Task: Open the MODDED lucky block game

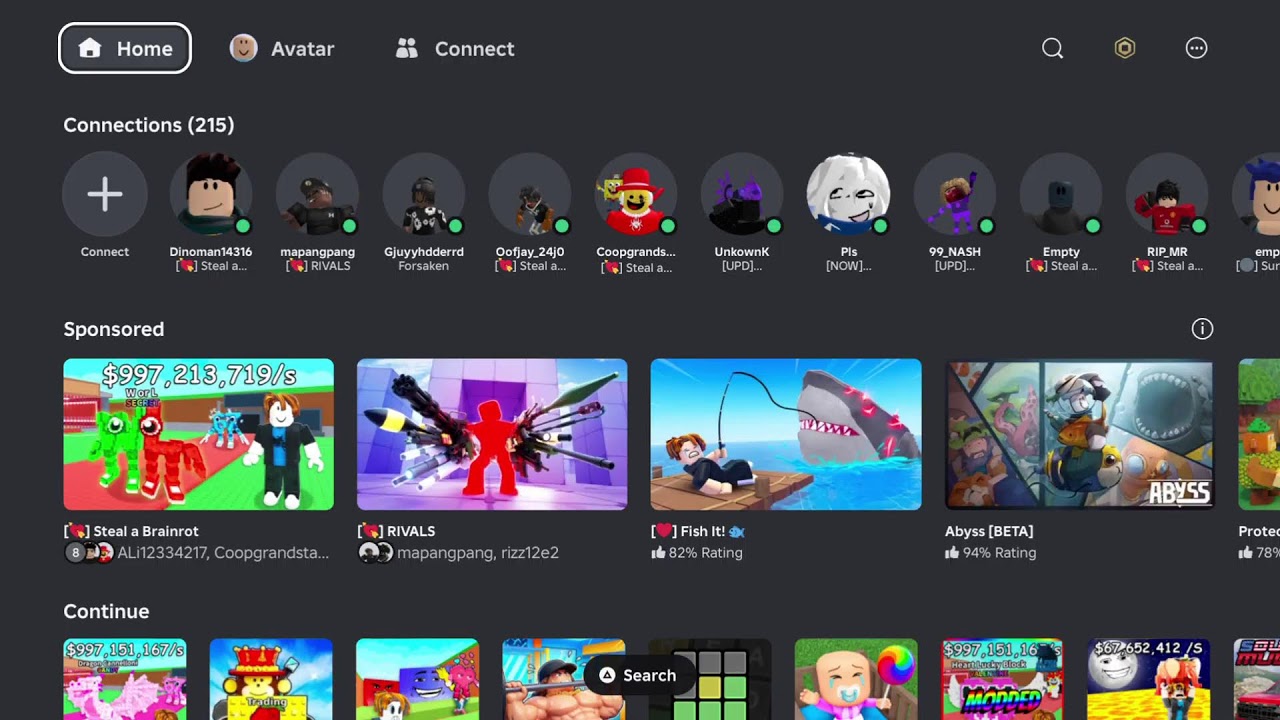Action: point(1002,679)
